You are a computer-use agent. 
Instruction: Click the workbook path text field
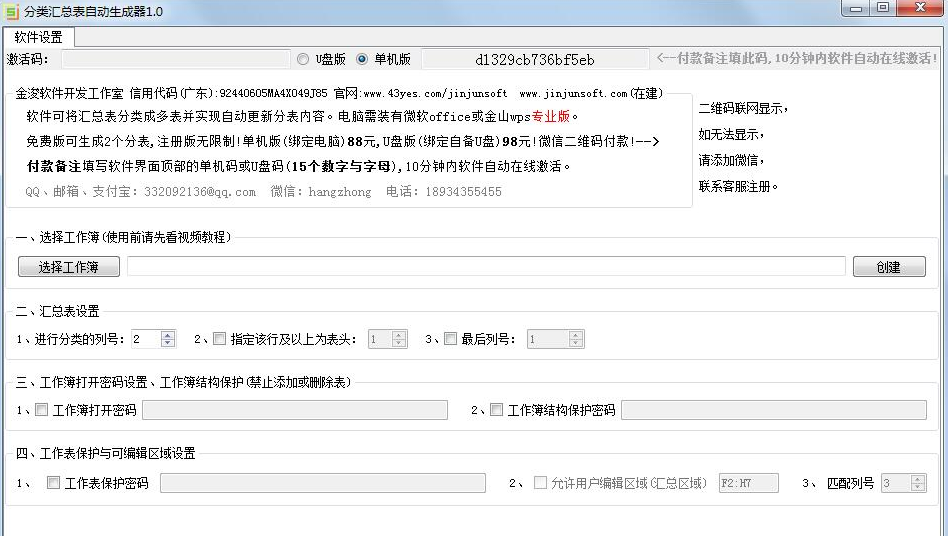pos(486,267)
